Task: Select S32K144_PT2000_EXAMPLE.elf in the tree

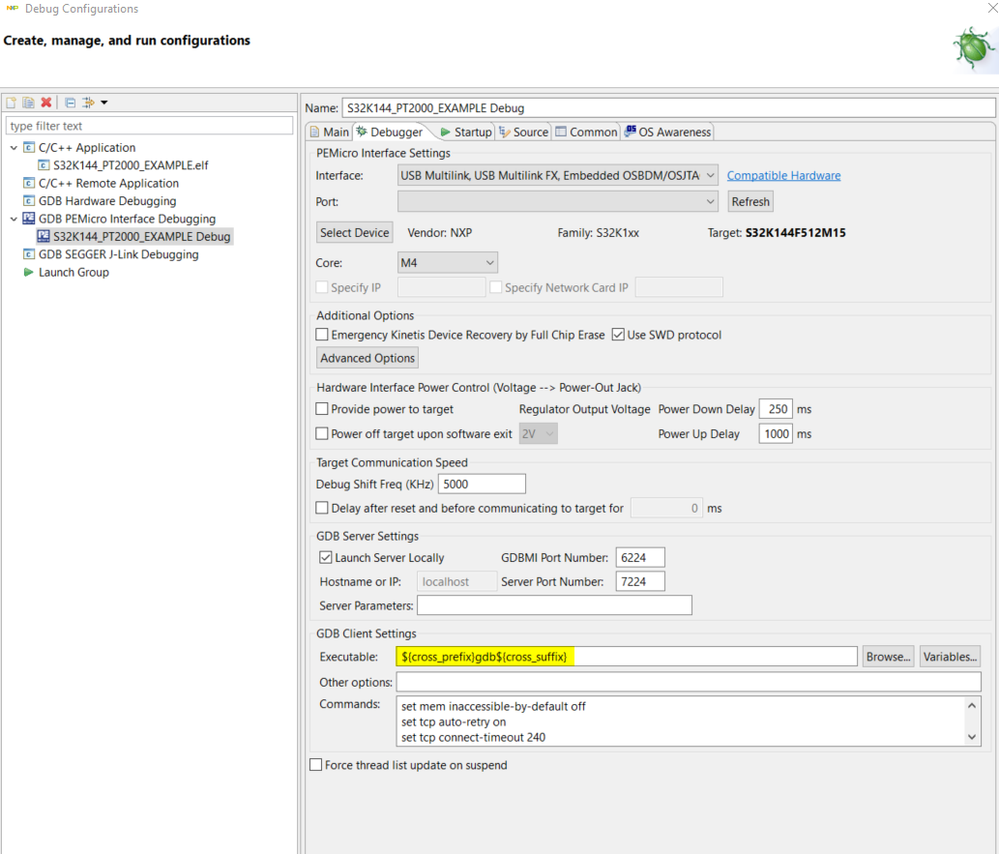Action: [x=131, y=165]
